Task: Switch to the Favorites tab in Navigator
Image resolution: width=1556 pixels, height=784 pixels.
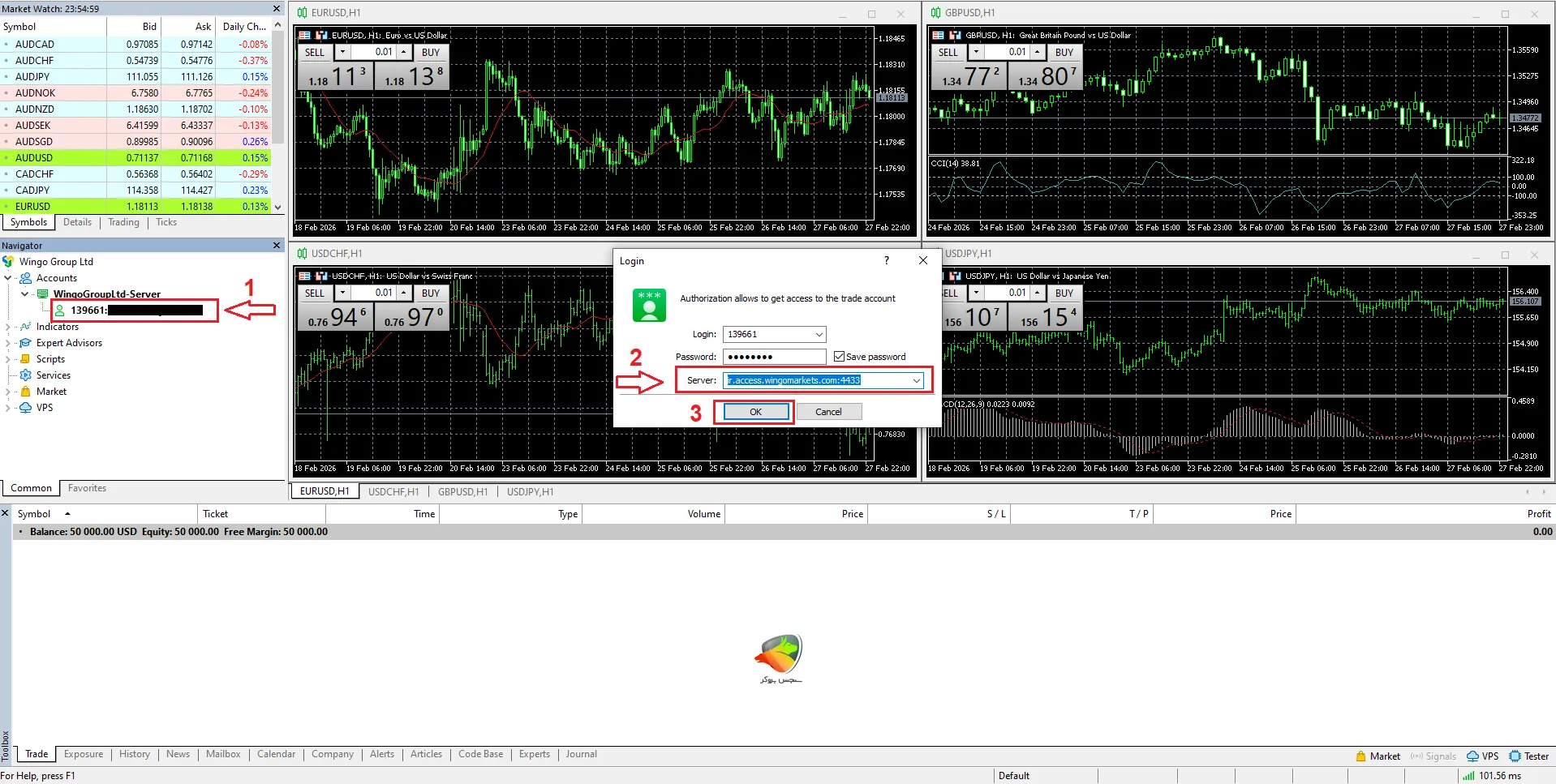Action: point(87,488)
